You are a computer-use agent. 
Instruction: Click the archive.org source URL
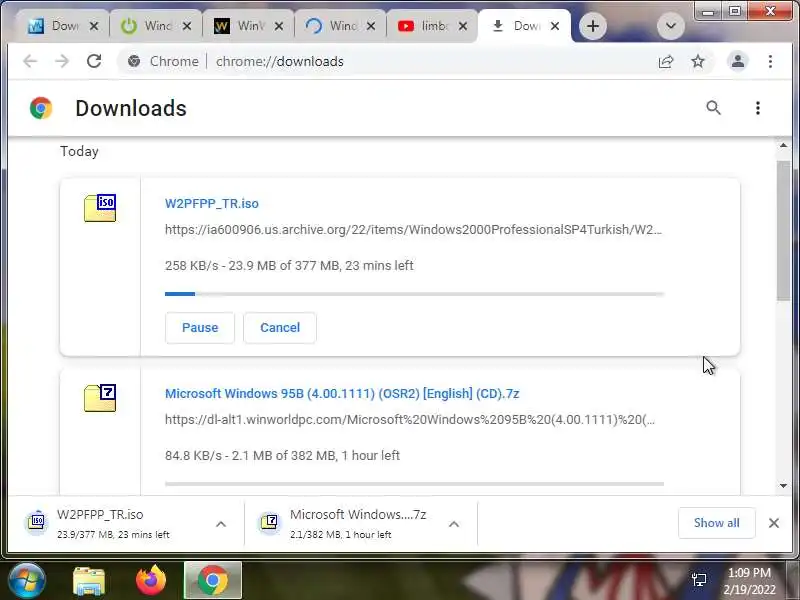[413, 230]
